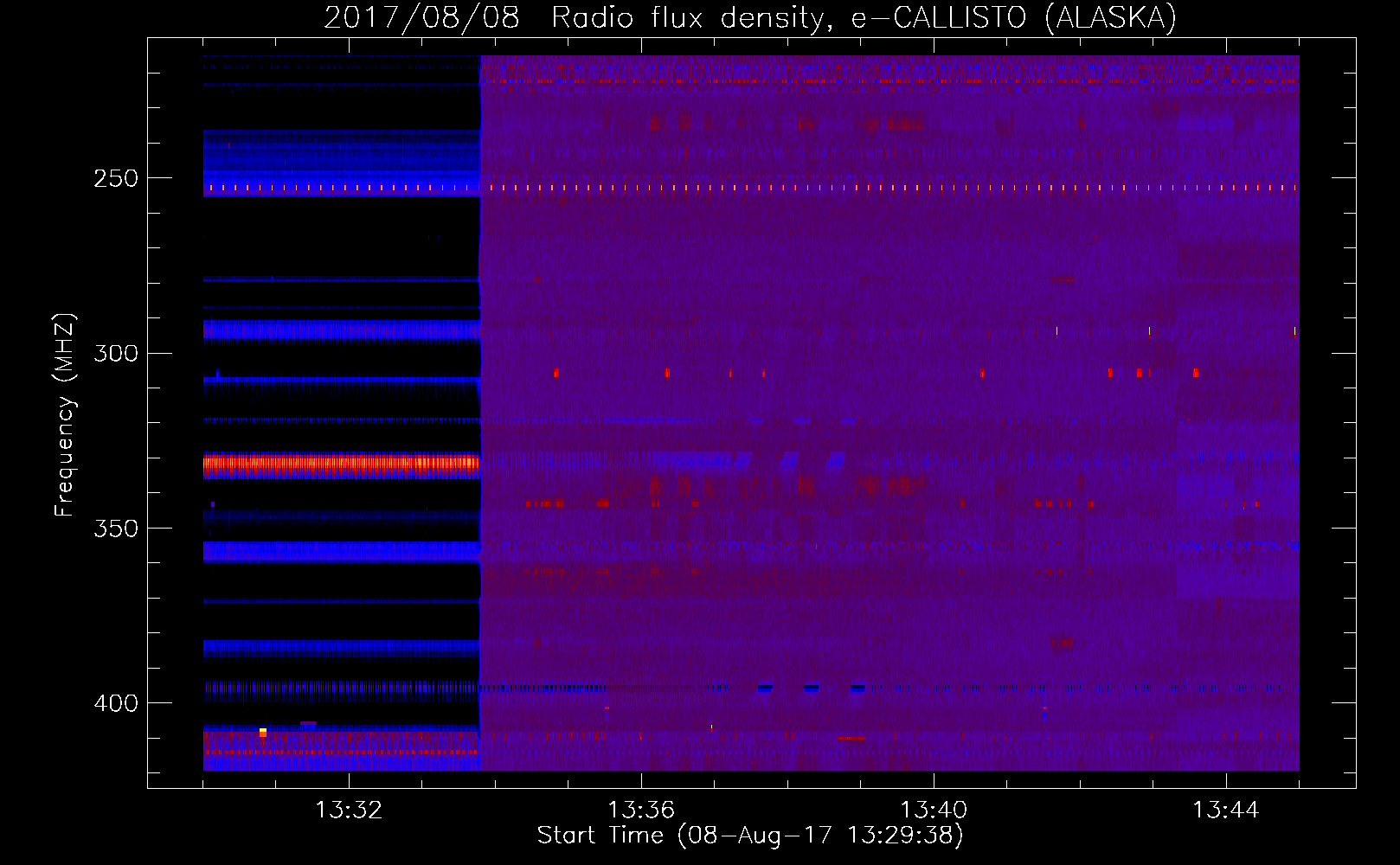Viewport: 1400px width, 865px height.
Task: Click the Frequency (MHZ) axis title
Action: pyautogui.click(x=65, y=415)
